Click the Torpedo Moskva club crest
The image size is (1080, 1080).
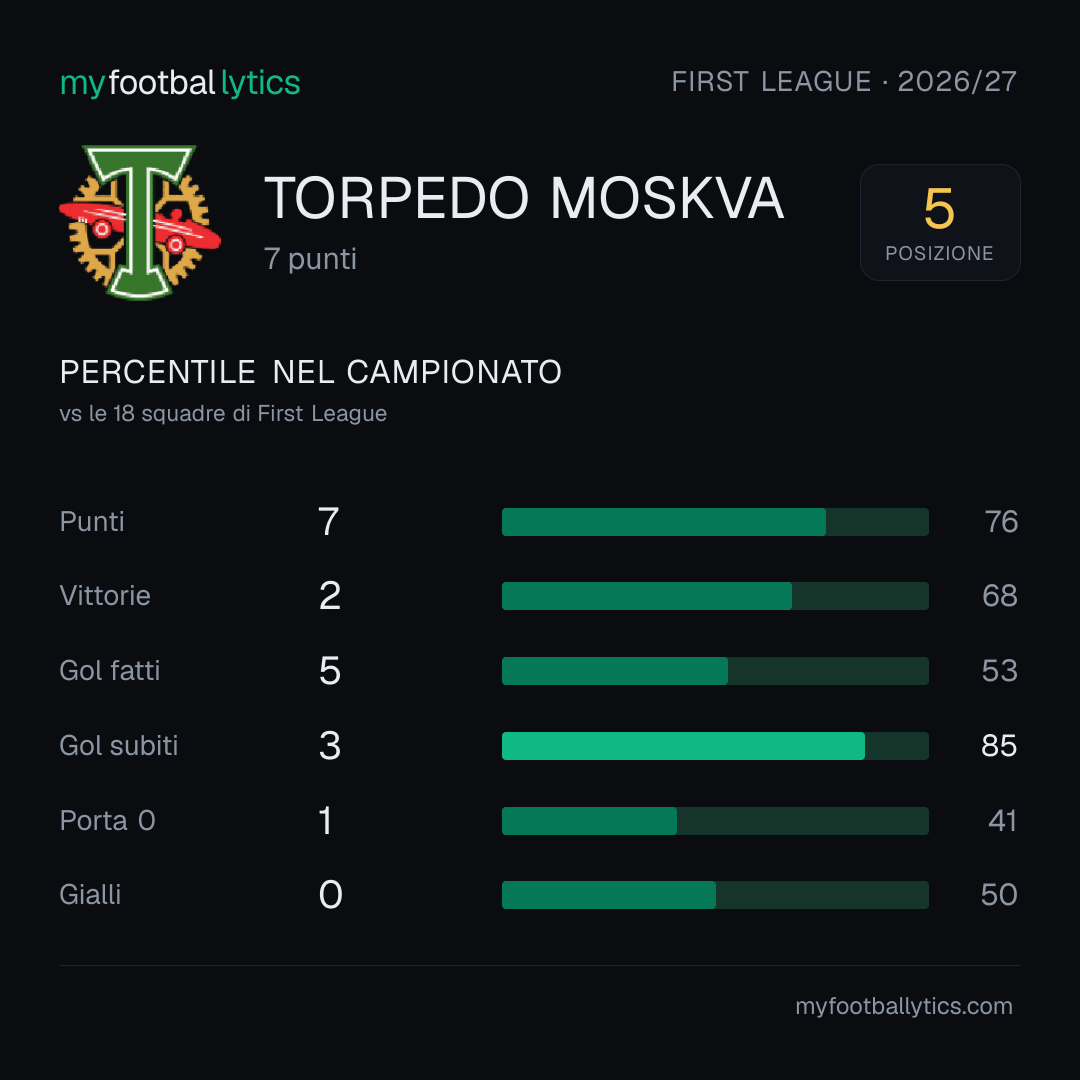(x=140, y=222)
